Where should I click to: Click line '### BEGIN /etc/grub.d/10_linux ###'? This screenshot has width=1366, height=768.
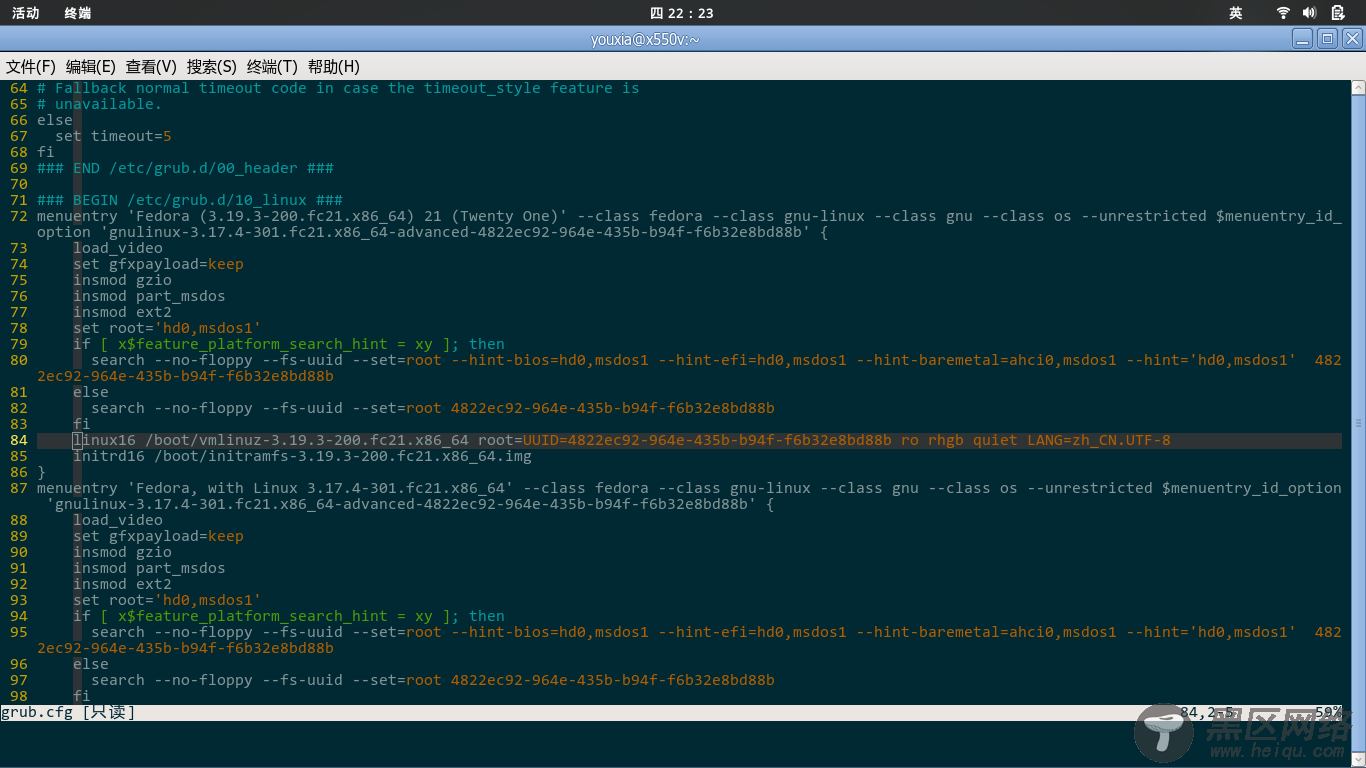coord(190,200)
